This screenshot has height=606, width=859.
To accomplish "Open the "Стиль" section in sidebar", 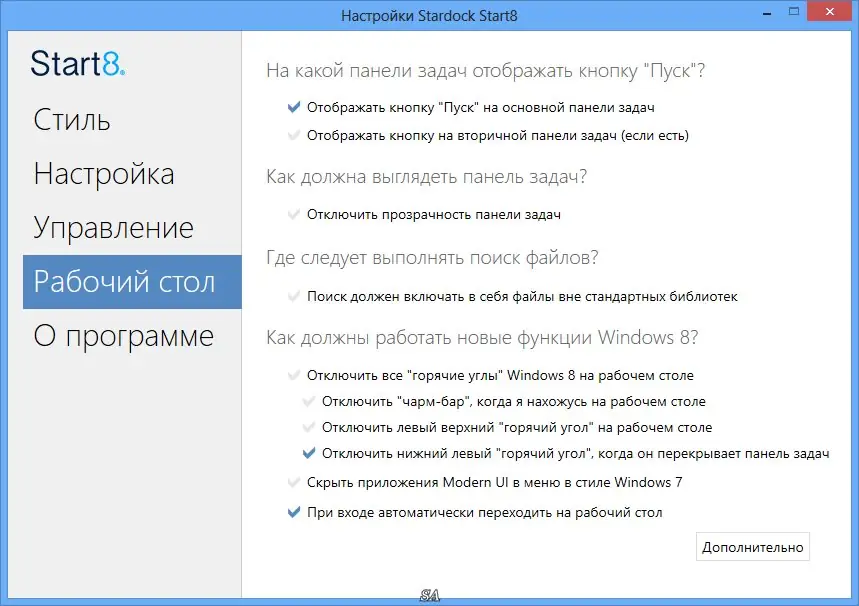I will (72, 120).
